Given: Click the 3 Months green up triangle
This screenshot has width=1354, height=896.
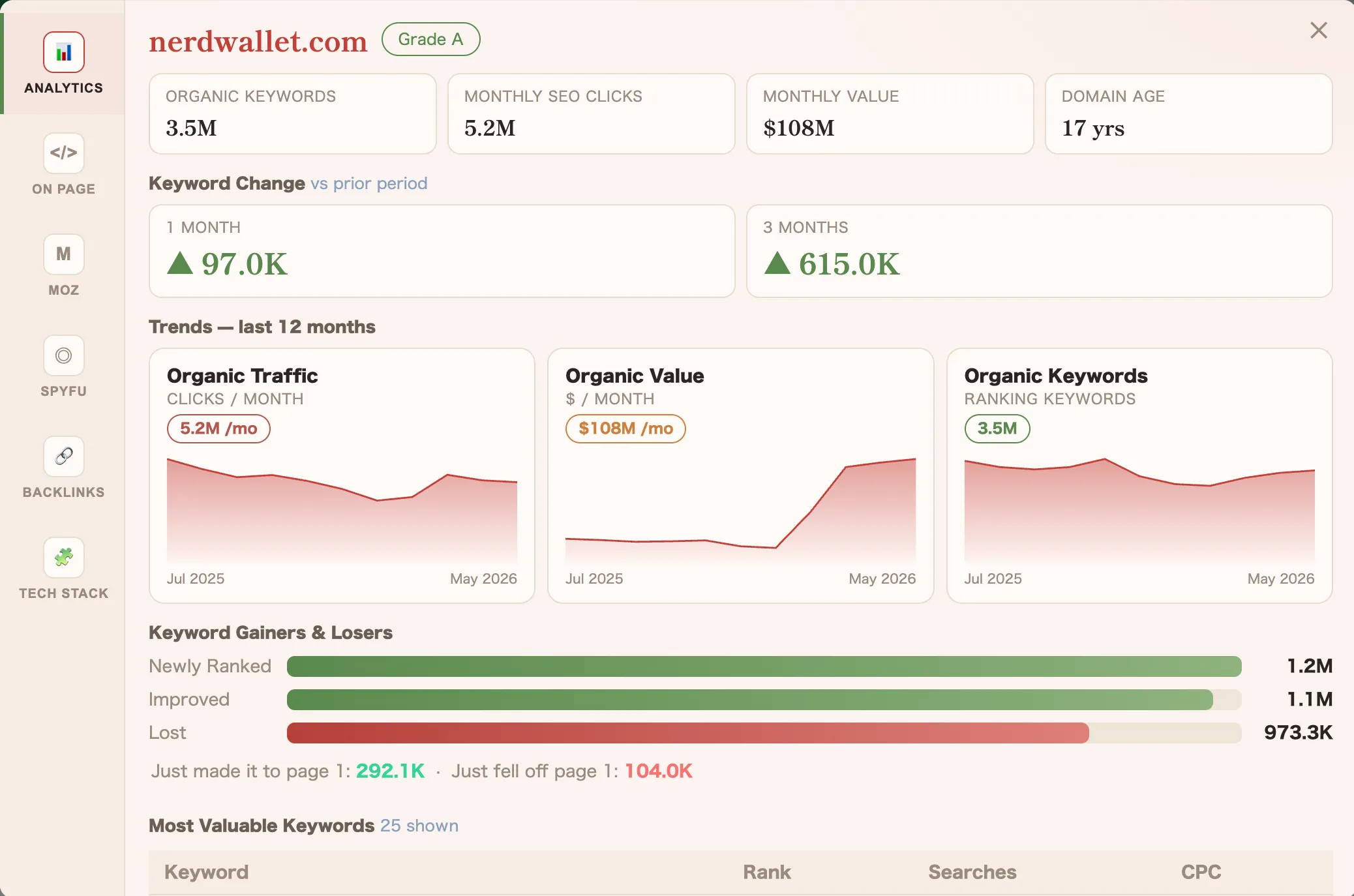Looking at the screenshot, I should (777, 263).
